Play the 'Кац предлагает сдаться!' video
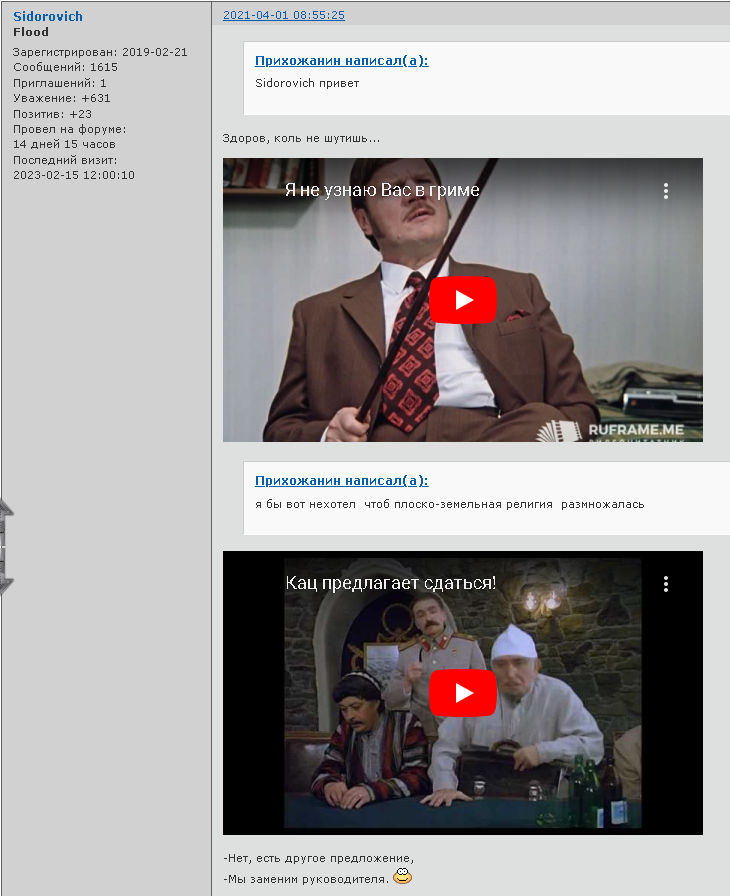 click(x=462, y=693)
